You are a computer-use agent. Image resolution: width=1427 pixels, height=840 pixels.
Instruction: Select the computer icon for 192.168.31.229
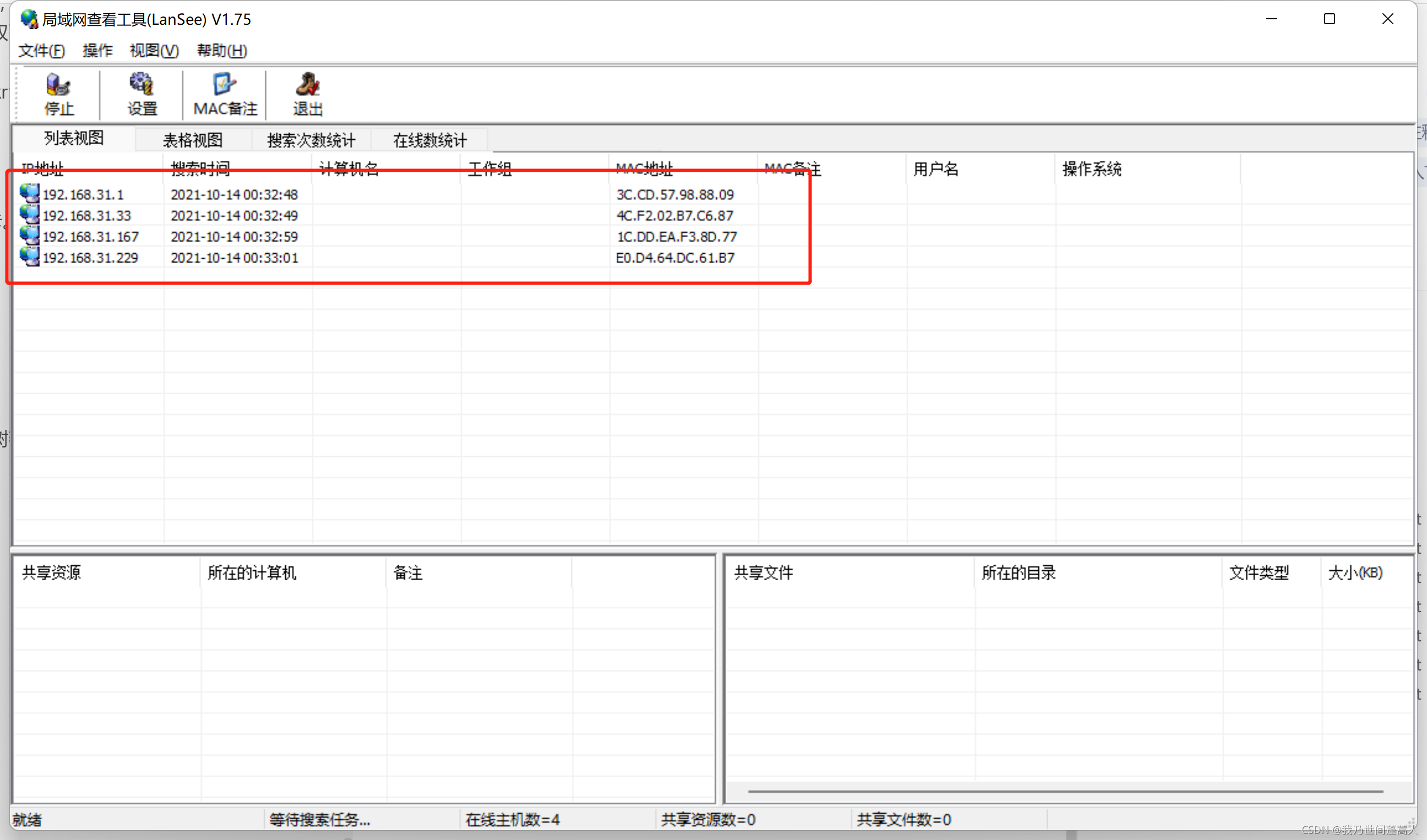[x=29, y=257]
